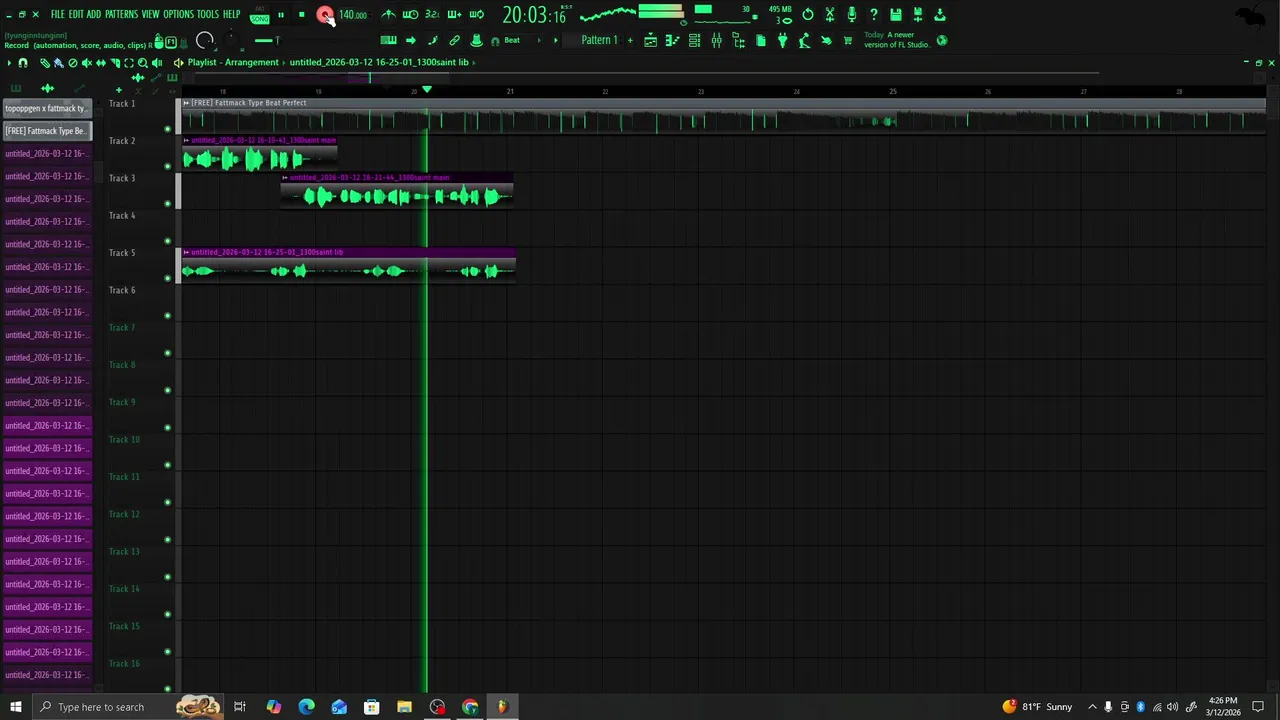Select the playlist Draw pencil tool

click(45, 63)
